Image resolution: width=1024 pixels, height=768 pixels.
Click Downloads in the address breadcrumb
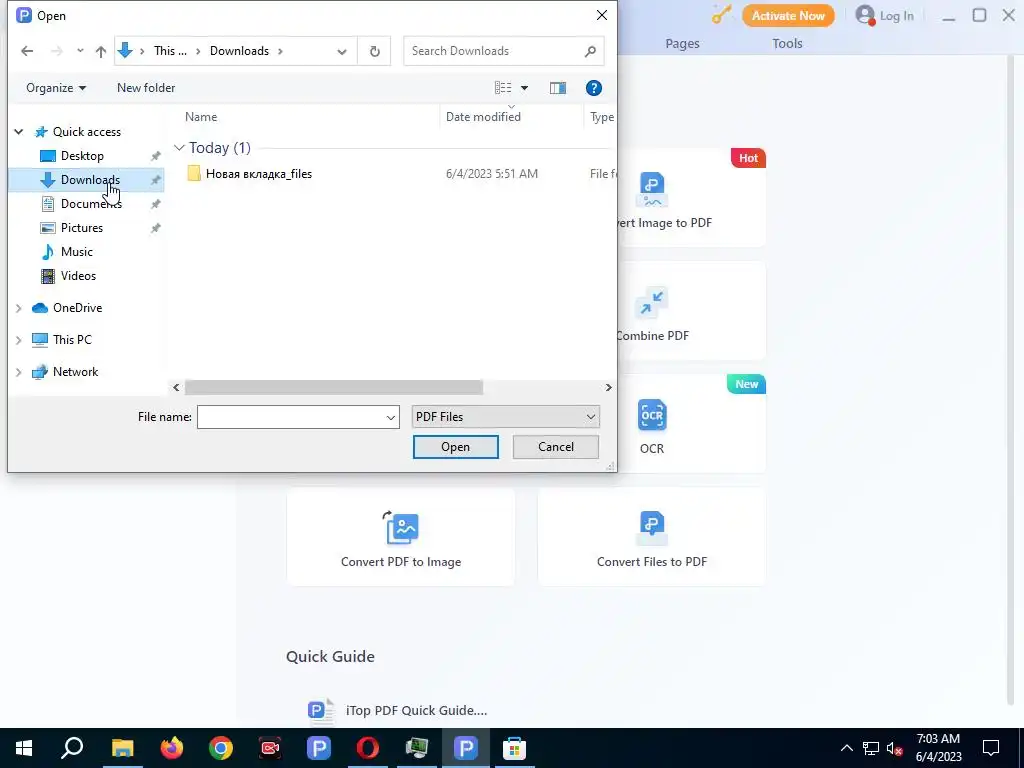[x=239, y=51]
